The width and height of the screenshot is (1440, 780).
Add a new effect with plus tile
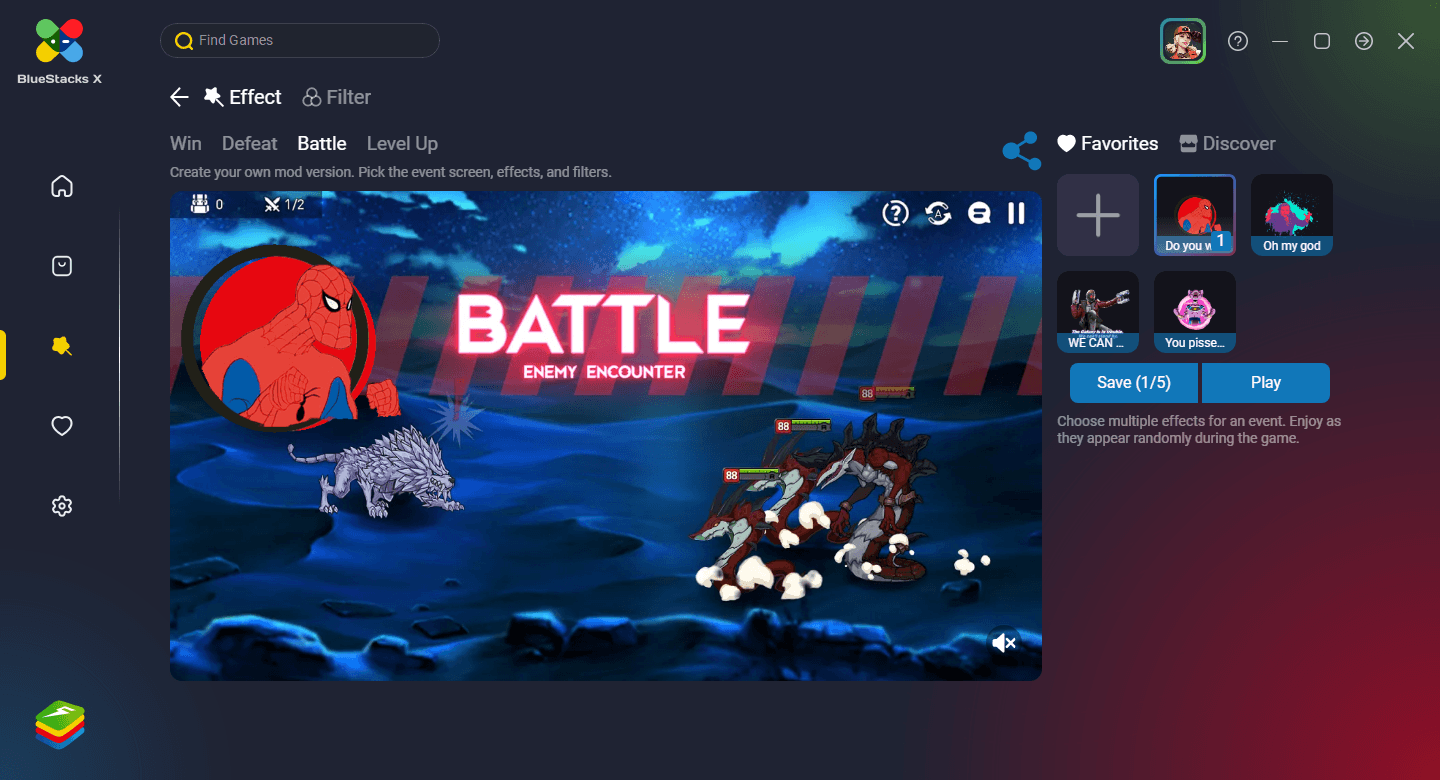[1098, 215]
